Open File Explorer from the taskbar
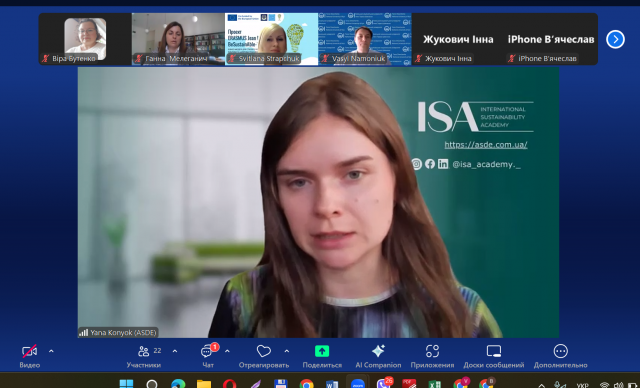The width and height of the screenshot is (640, 388). (x=204, y=384)
